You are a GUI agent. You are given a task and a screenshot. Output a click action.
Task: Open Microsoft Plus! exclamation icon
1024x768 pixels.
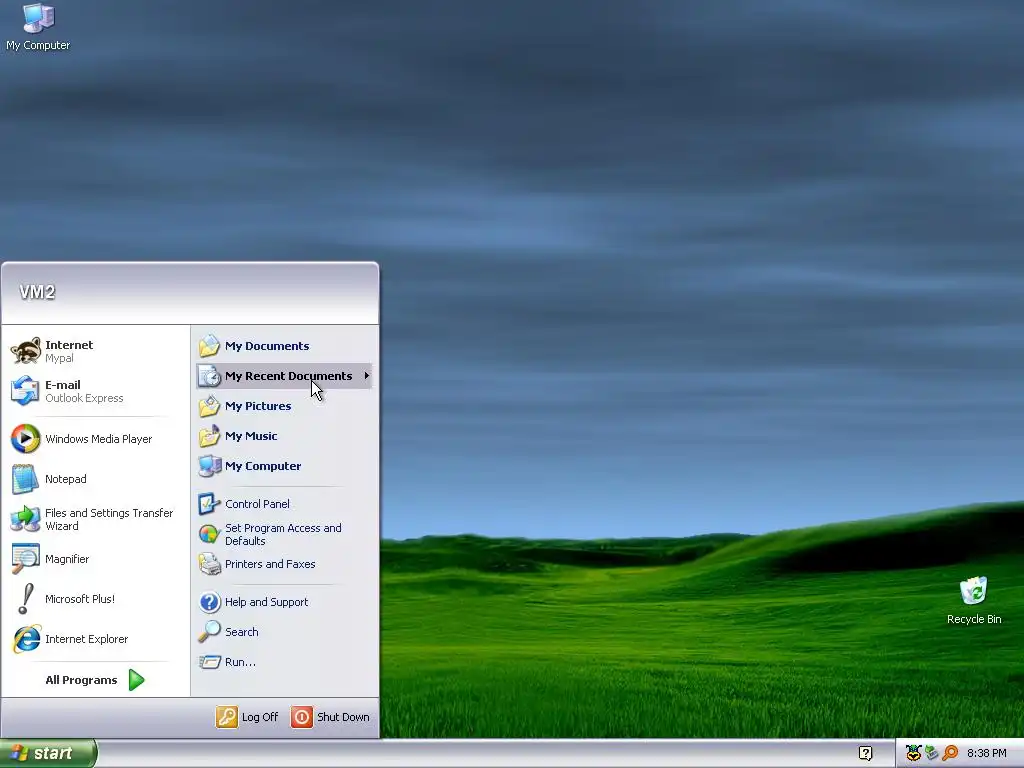[x=25, y=599]
